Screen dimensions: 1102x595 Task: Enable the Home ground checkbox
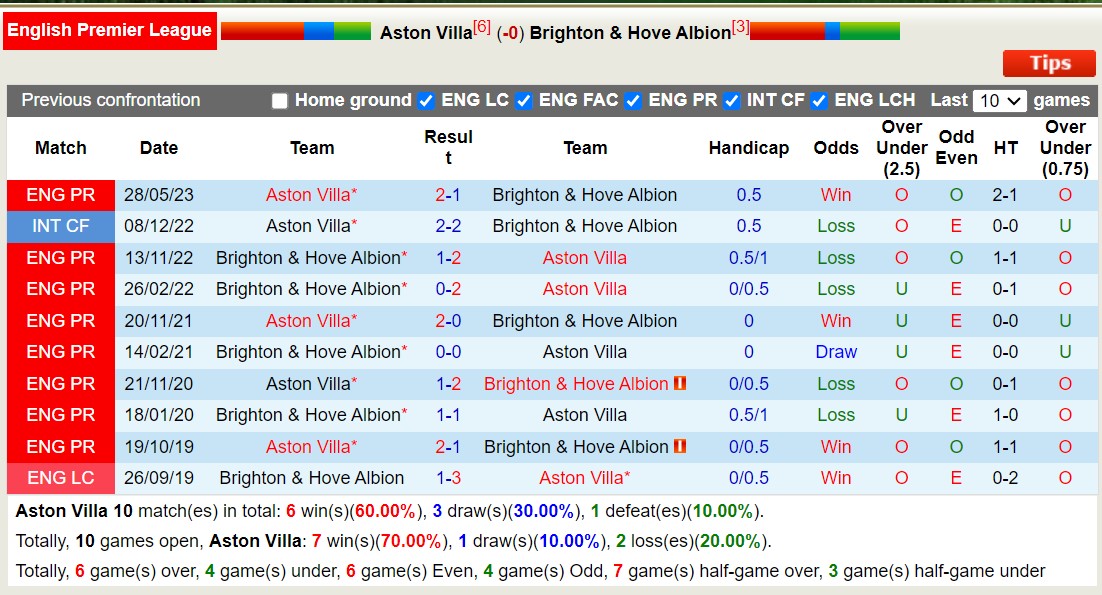coord(279,100)
